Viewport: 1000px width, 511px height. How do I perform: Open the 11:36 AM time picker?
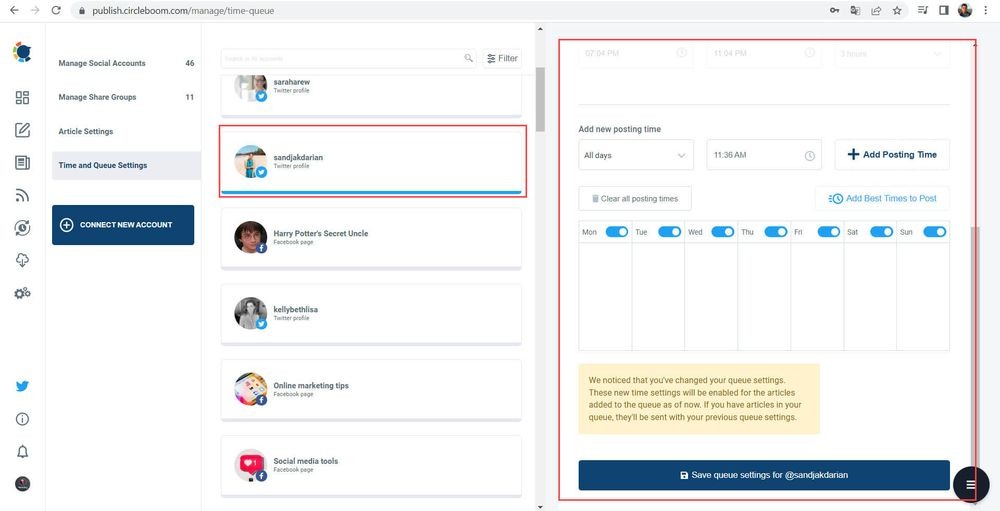(x=764, y=155)
